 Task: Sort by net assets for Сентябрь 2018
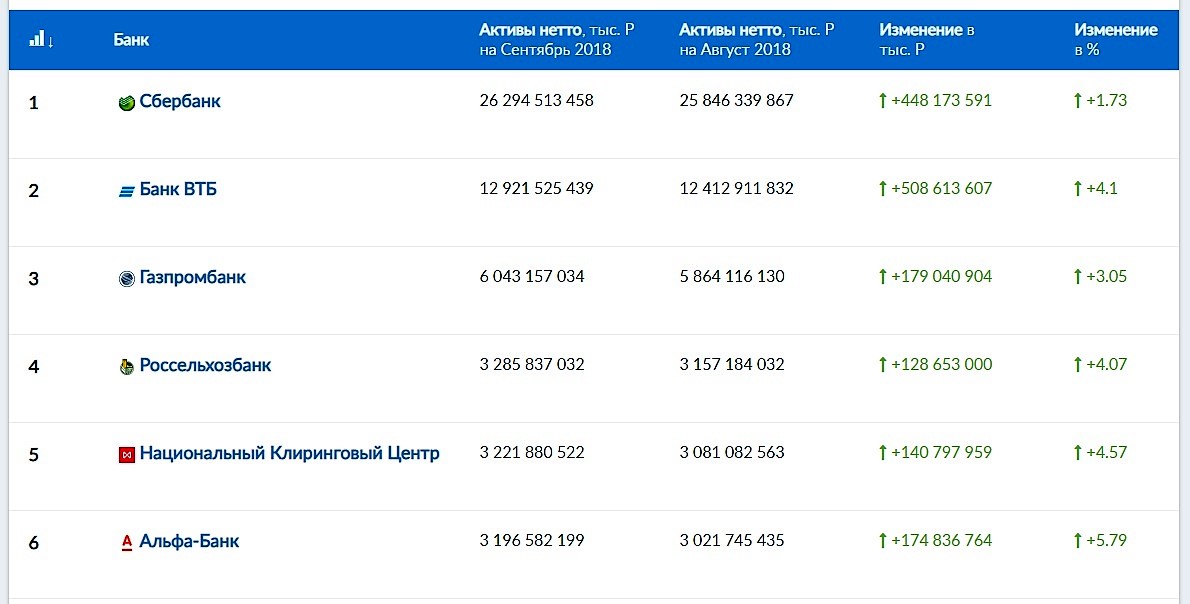point(556,40)
